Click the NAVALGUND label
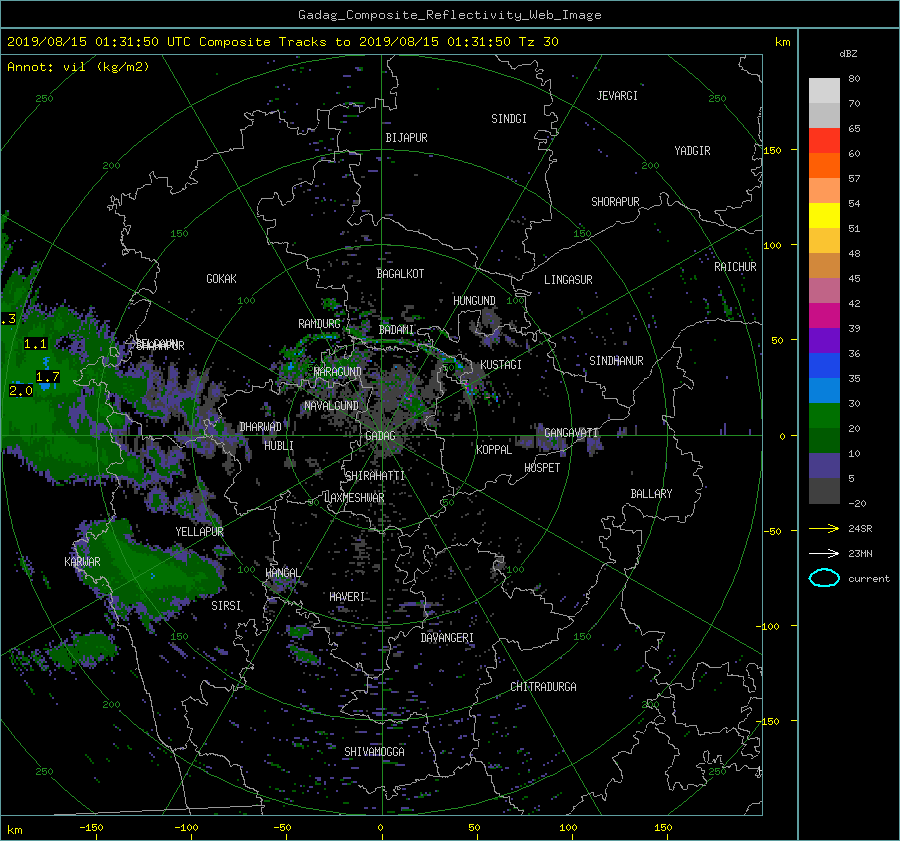The image size is (900, 841). 331,406
